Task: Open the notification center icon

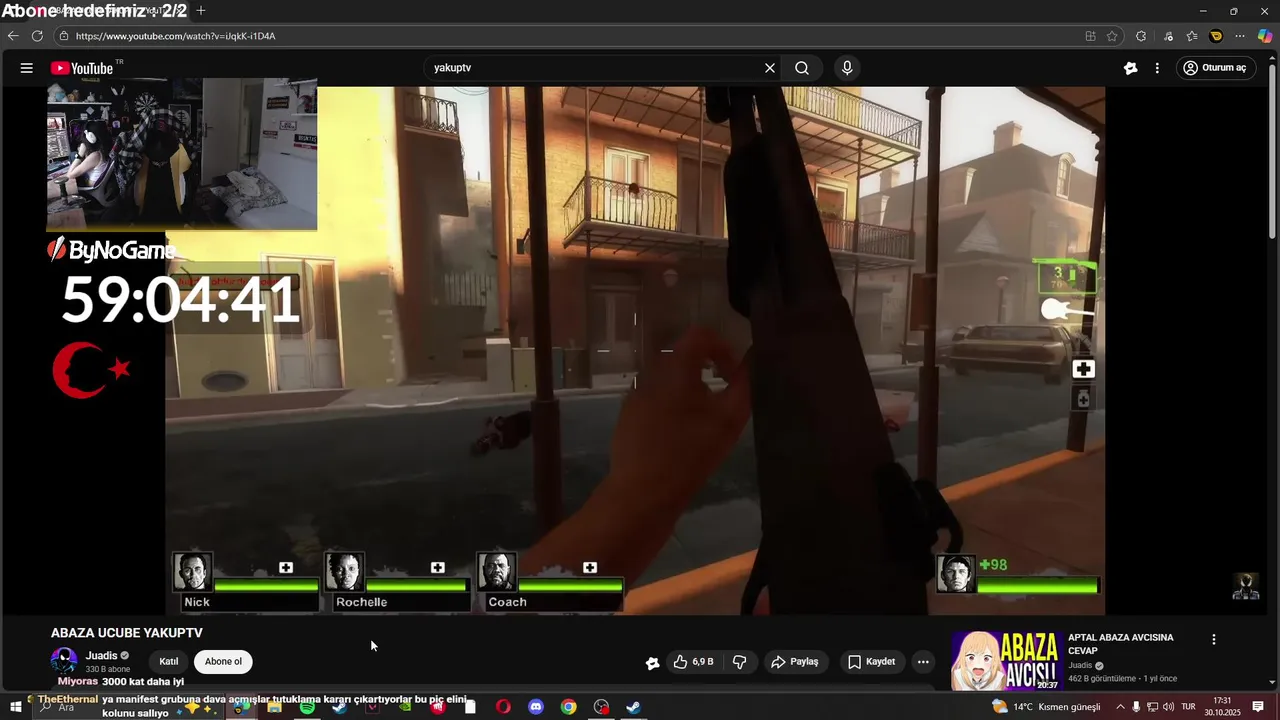Action: (1258, 707)
